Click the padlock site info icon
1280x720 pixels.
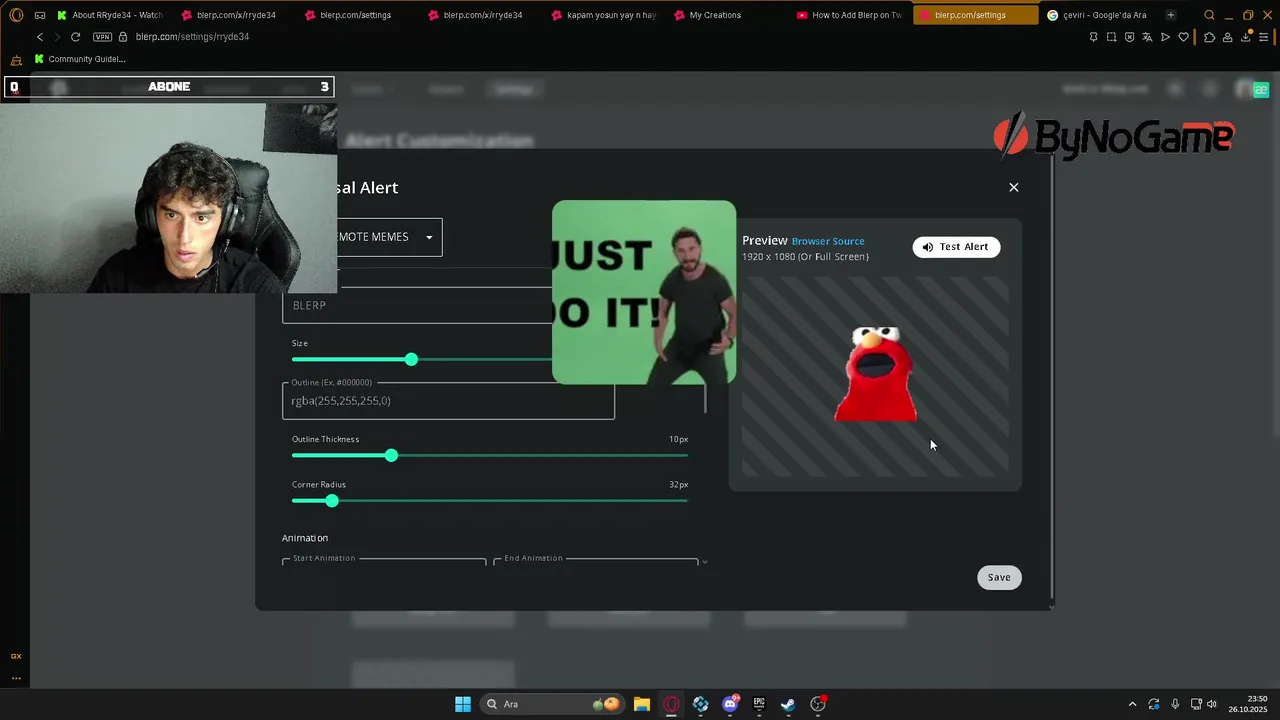pyautogui.click(x=123, y=37)
